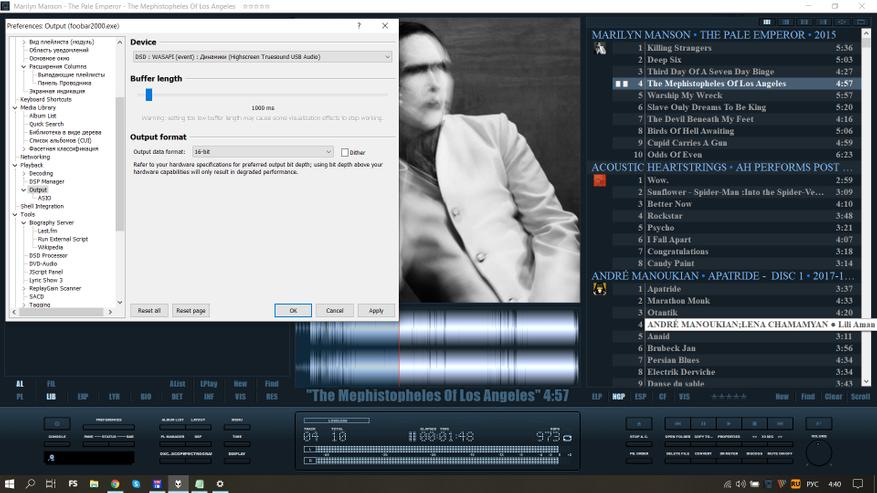877x493 pixels.
Task: Open the Output data format dropdown
Action: pyautogui.click(x=262, y=152)
